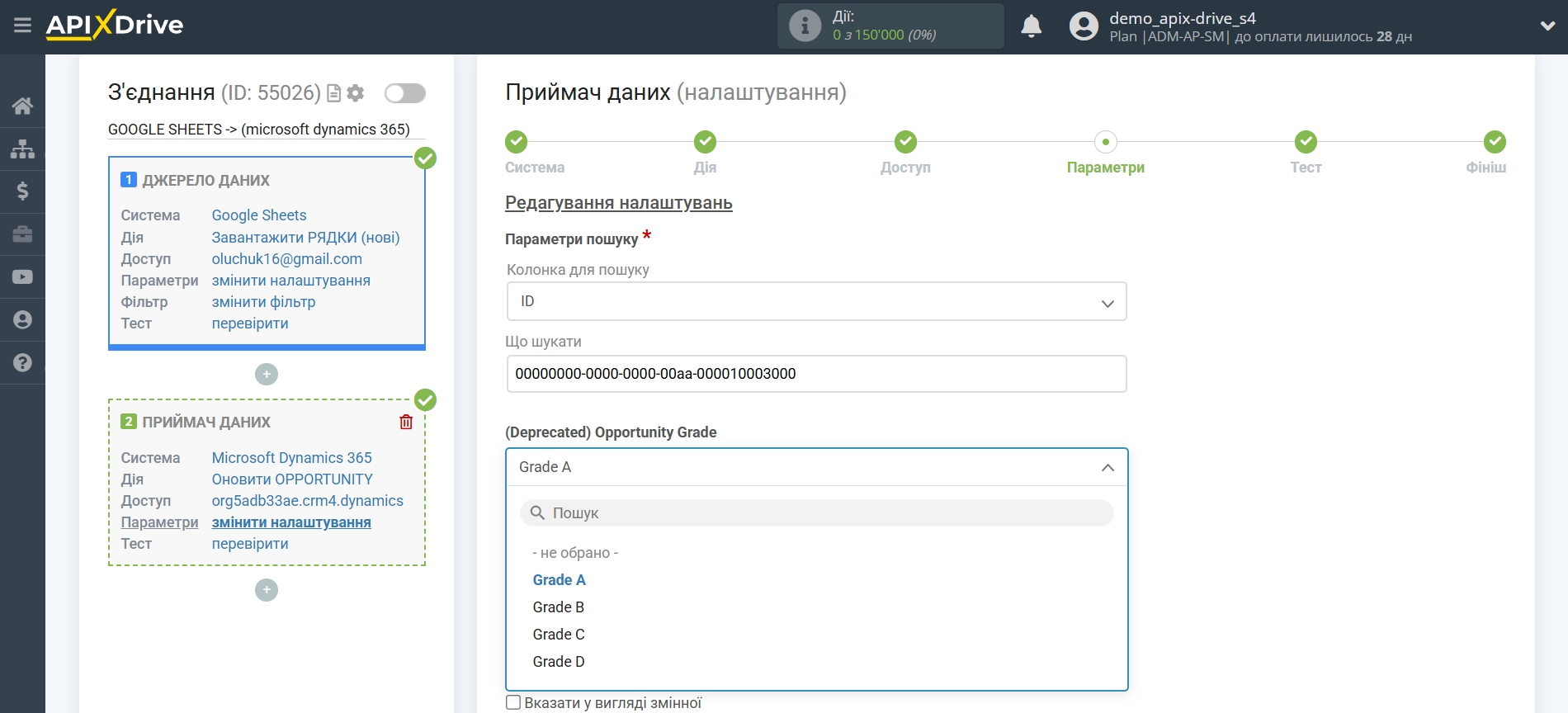Click the demo_apix-drive_s4 account name

pyautogui.click(x=1183, y=18)
